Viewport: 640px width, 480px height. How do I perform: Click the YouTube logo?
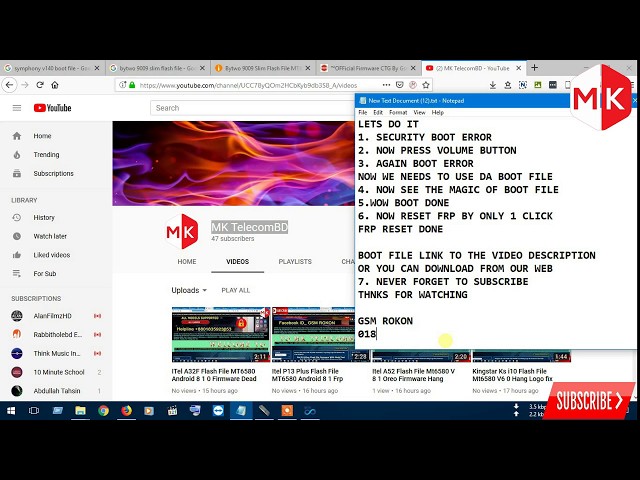(x=53, y=108)
